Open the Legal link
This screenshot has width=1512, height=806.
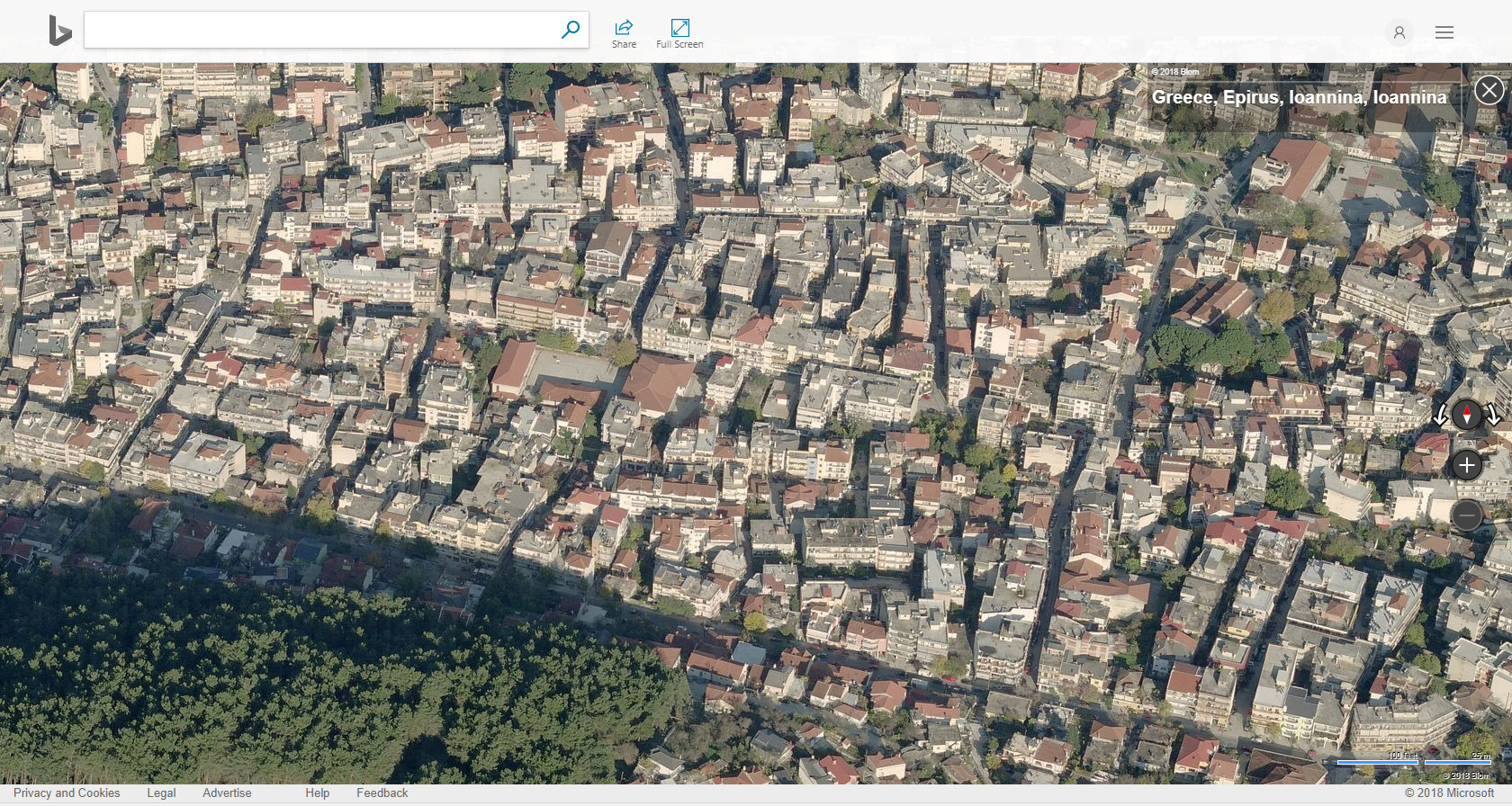coord(161,793)
